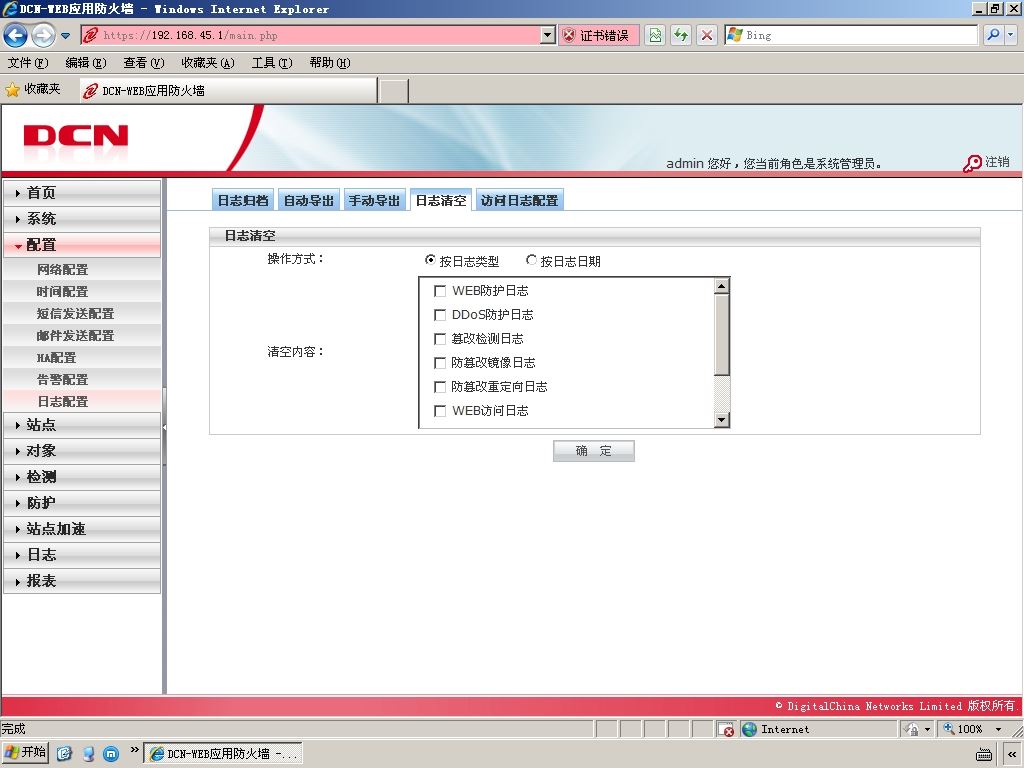Switch to the 自动导出 tab
1024x768 pixels.
(309, 200)
